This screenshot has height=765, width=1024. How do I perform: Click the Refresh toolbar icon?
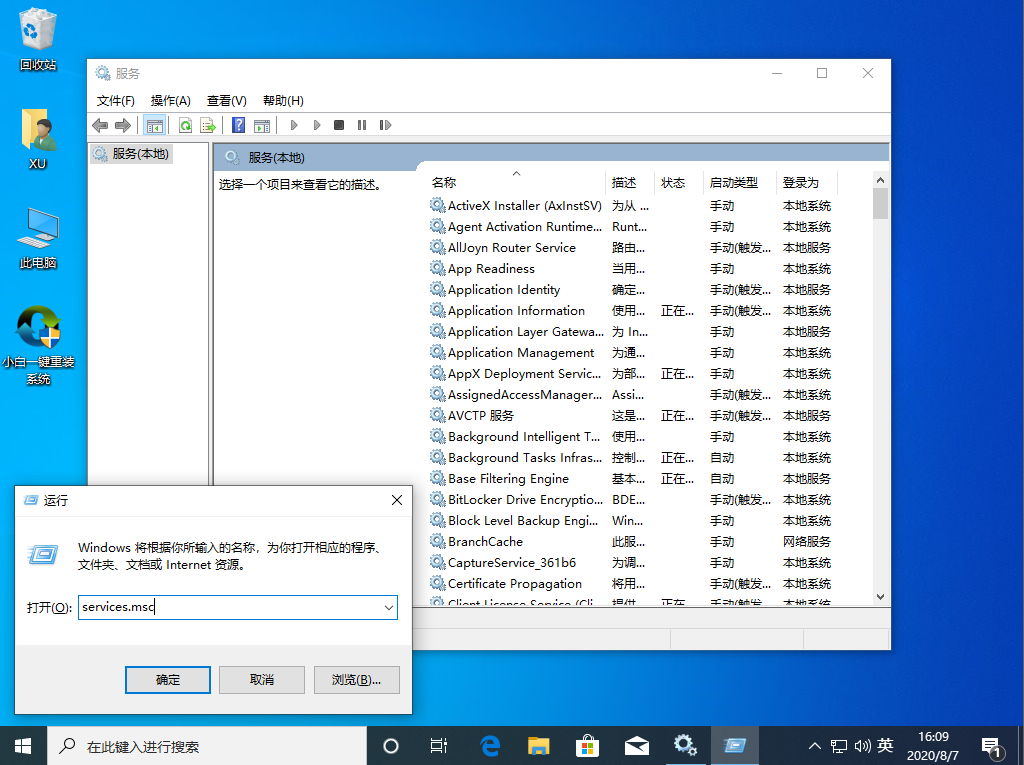tap(185, 125)
